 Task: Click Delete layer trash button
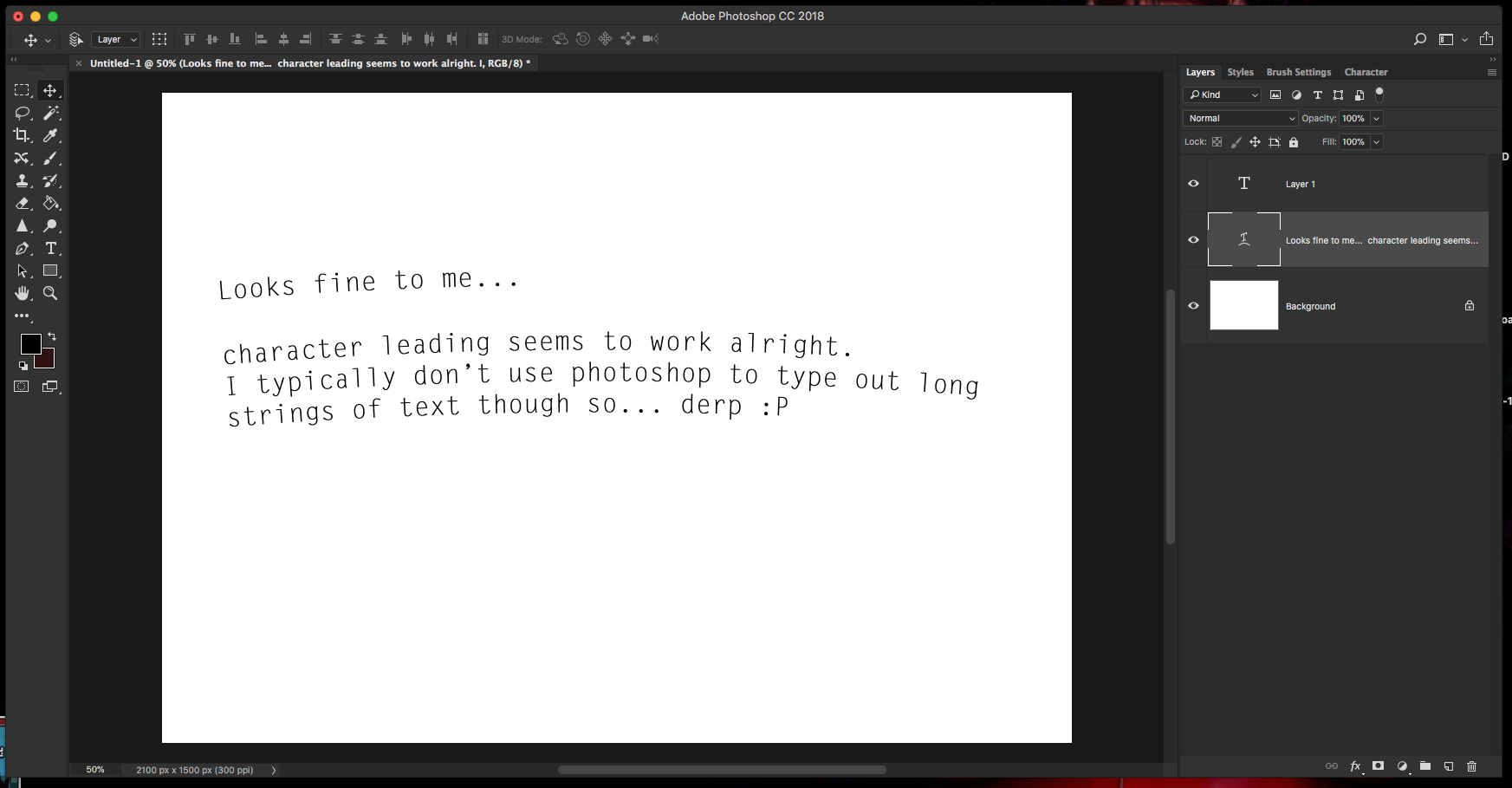click(1471, 766)
